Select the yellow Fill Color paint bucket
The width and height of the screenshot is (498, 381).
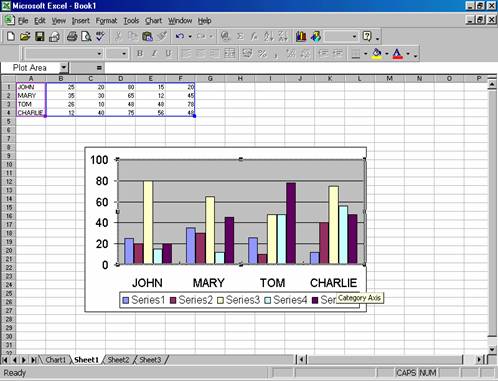tap(377, 53)
